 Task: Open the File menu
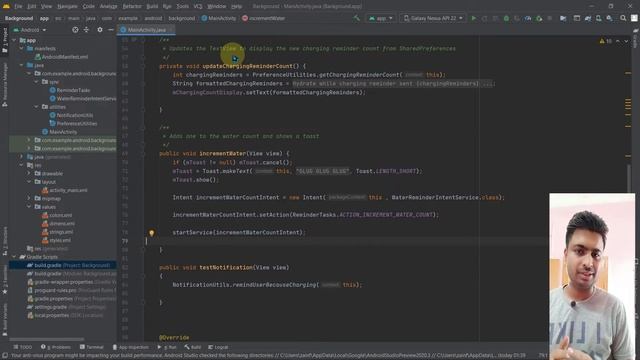(18, 6)
